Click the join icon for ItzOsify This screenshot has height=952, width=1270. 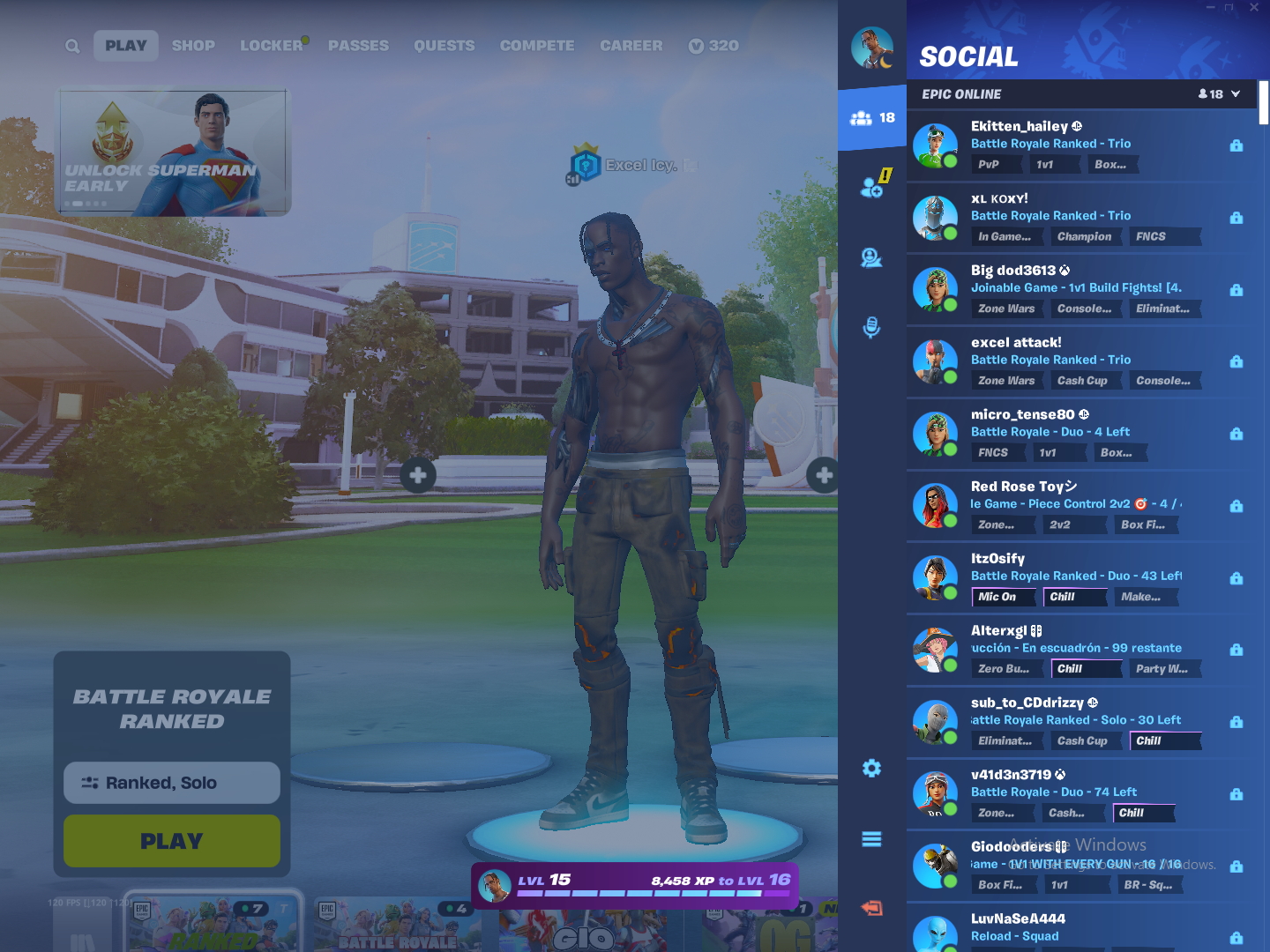tap(1236, 578)
